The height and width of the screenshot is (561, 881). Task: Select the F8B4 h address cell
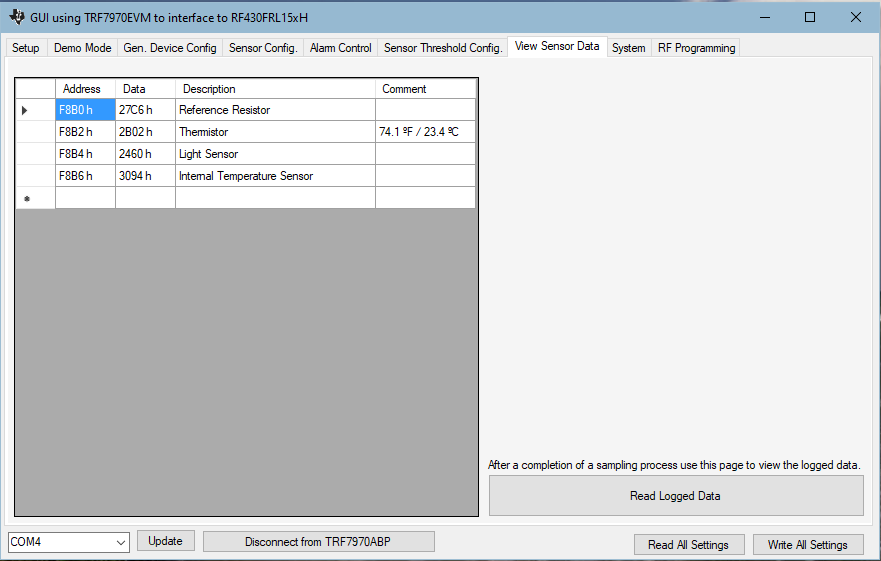tap(85, 154)
